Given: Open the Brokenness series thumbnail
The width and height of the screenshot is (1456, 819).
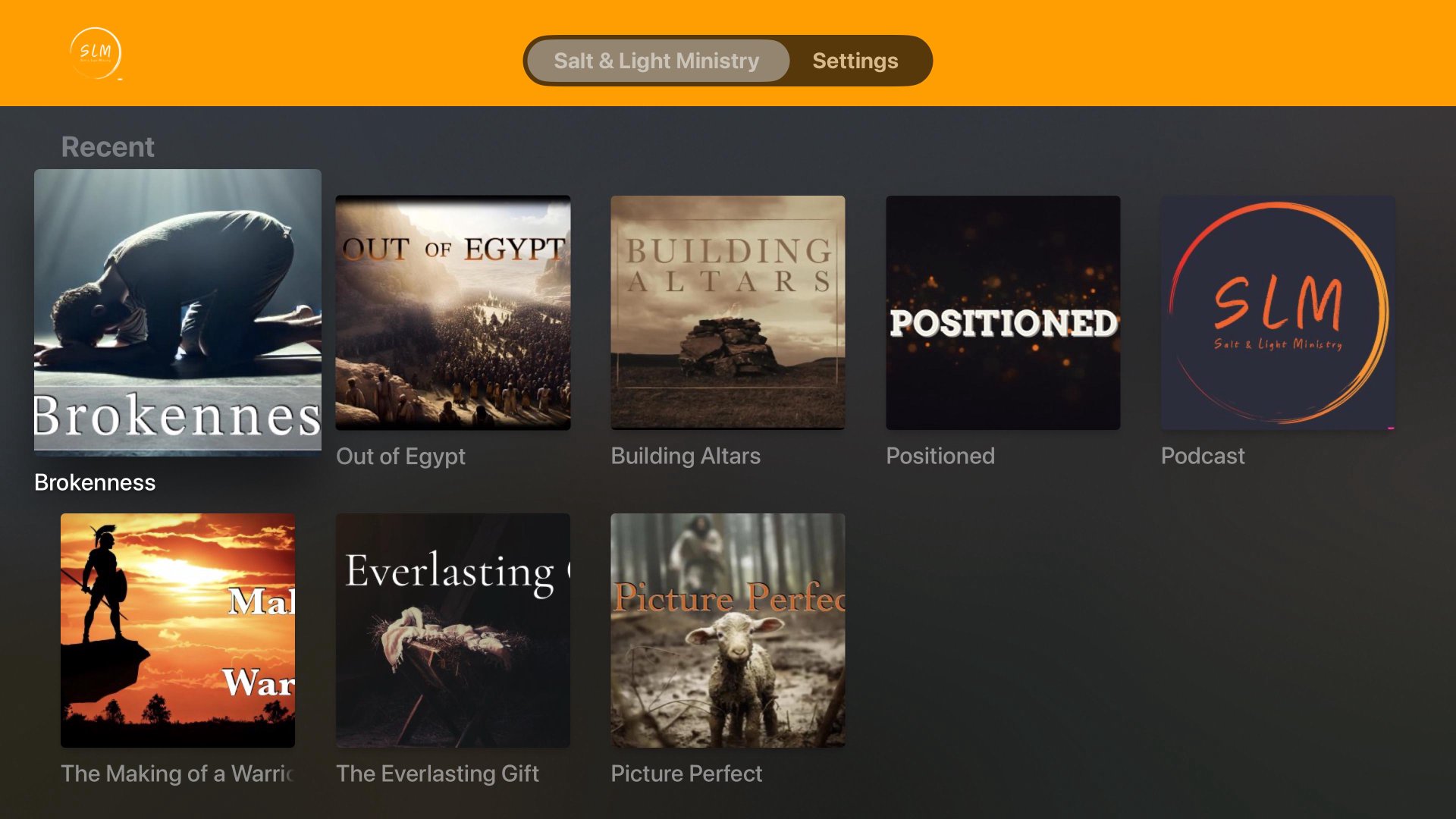Looking at the screenshot, I should coord(177,312).
